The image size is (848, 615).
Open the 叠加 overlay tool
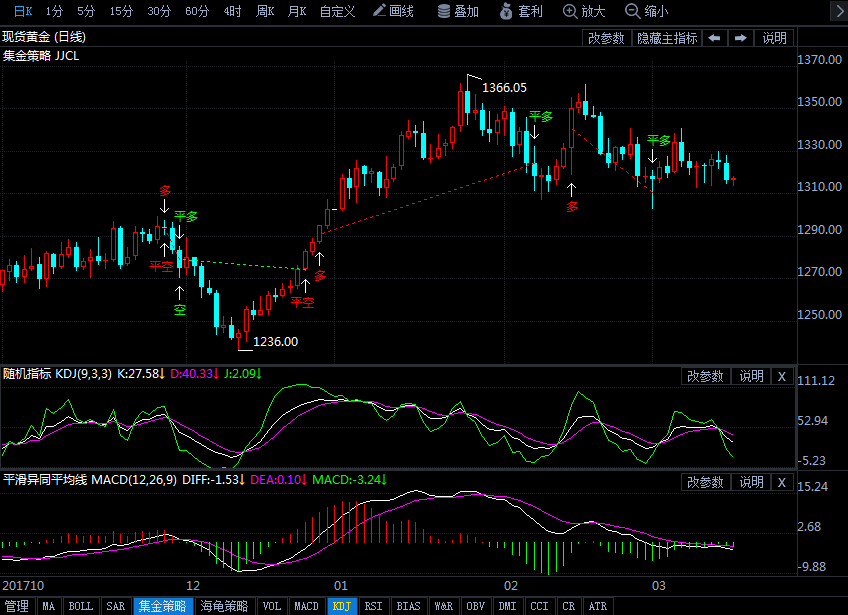pos(459,11)
